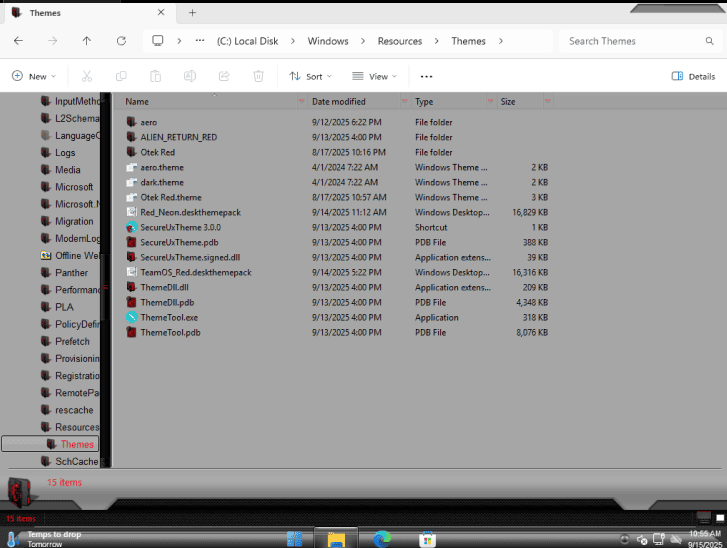Screen dimensions: 727x548
Task: Navigate up one folder level
Action: [87, 41]
